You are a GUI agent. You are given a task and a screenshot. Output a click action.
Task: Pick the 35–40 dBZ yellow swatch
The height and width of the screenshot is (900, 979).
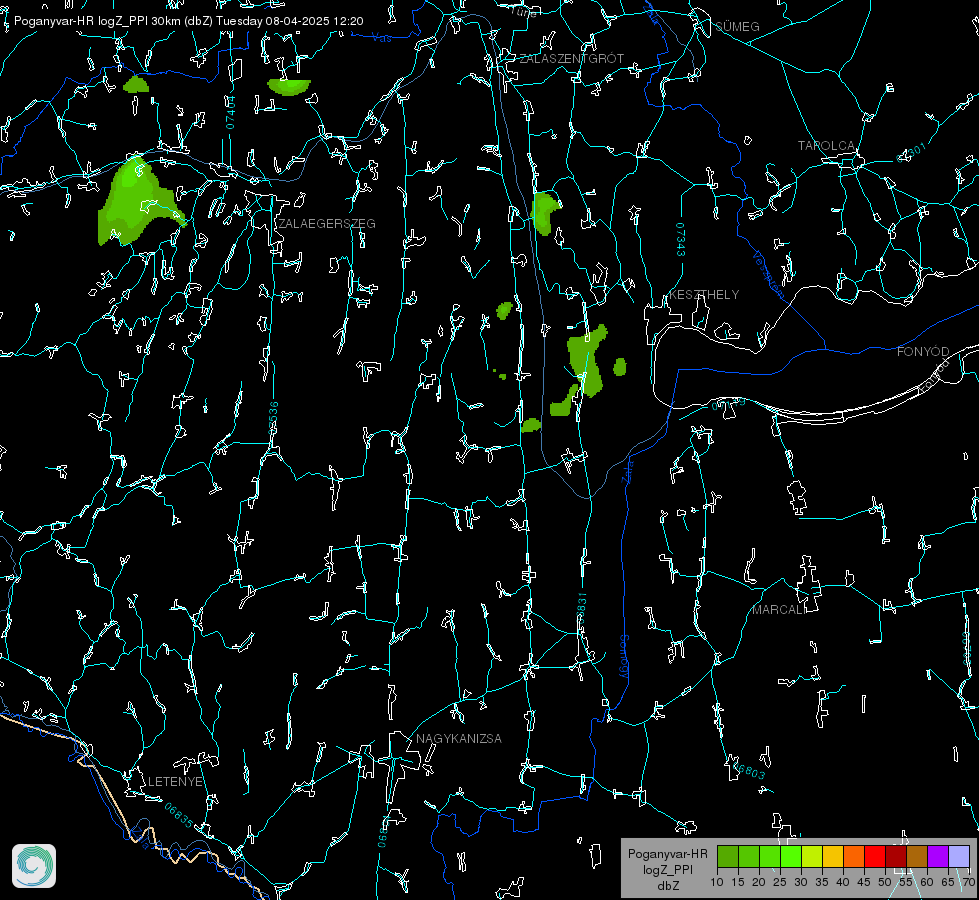[x=833, y=856]
